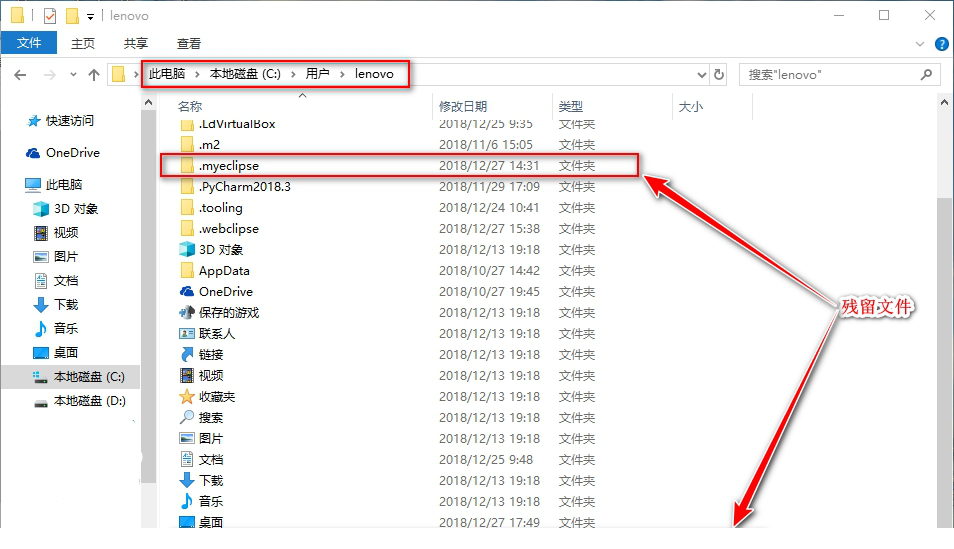Select the .m2 folder icon

[x=187, y=144]
